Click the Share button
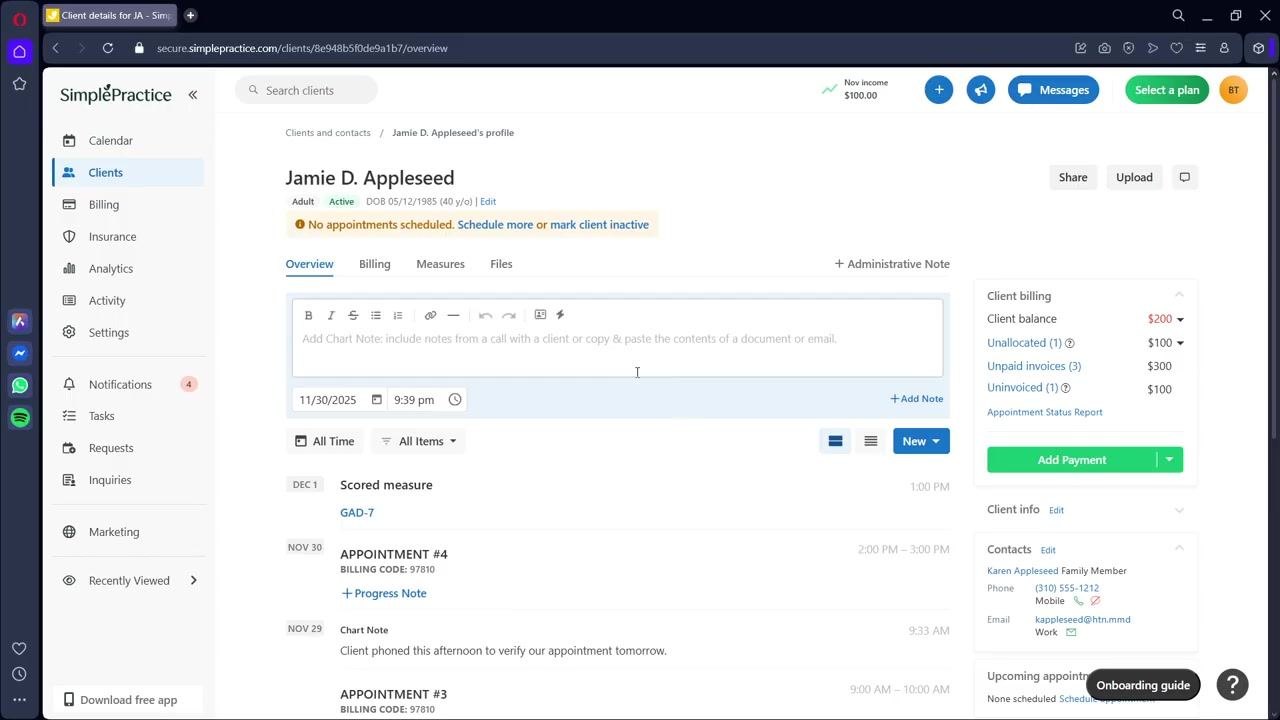This screenshot has width=1280, height=720. (1073, 177)
